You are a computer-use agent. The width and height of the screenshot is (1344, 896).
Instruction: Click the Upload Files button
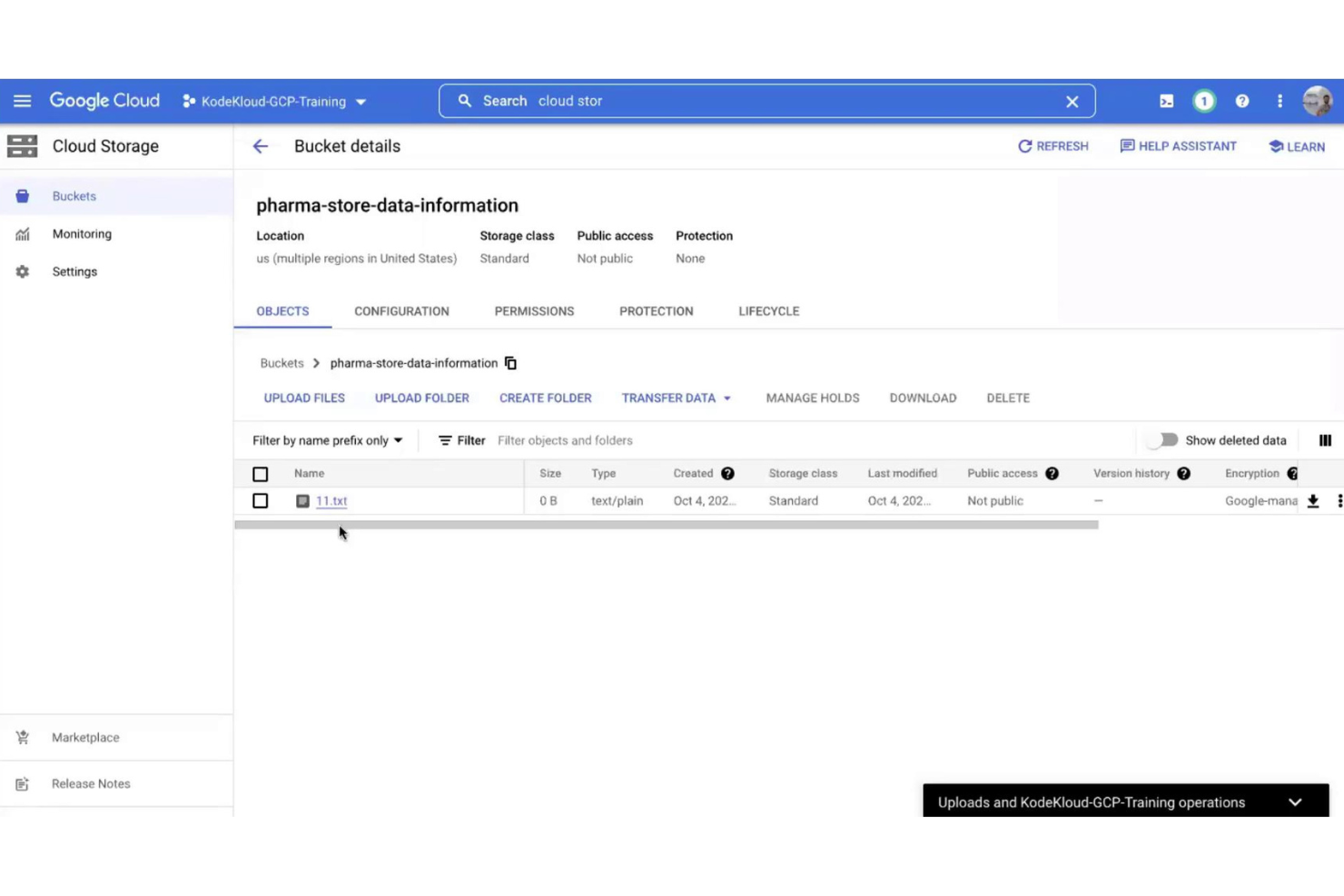(x=304, y=398)
